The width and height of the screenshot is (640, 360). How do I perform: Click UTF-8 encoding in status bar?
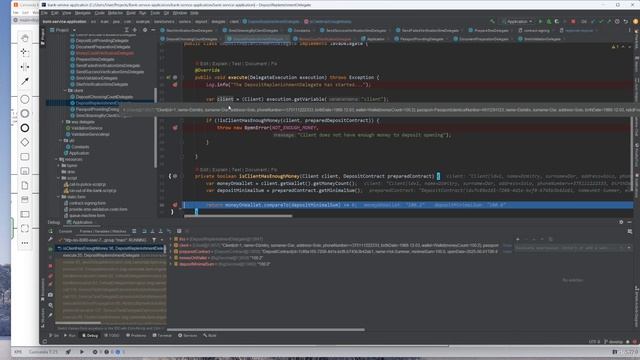click(x=594, y=342)
